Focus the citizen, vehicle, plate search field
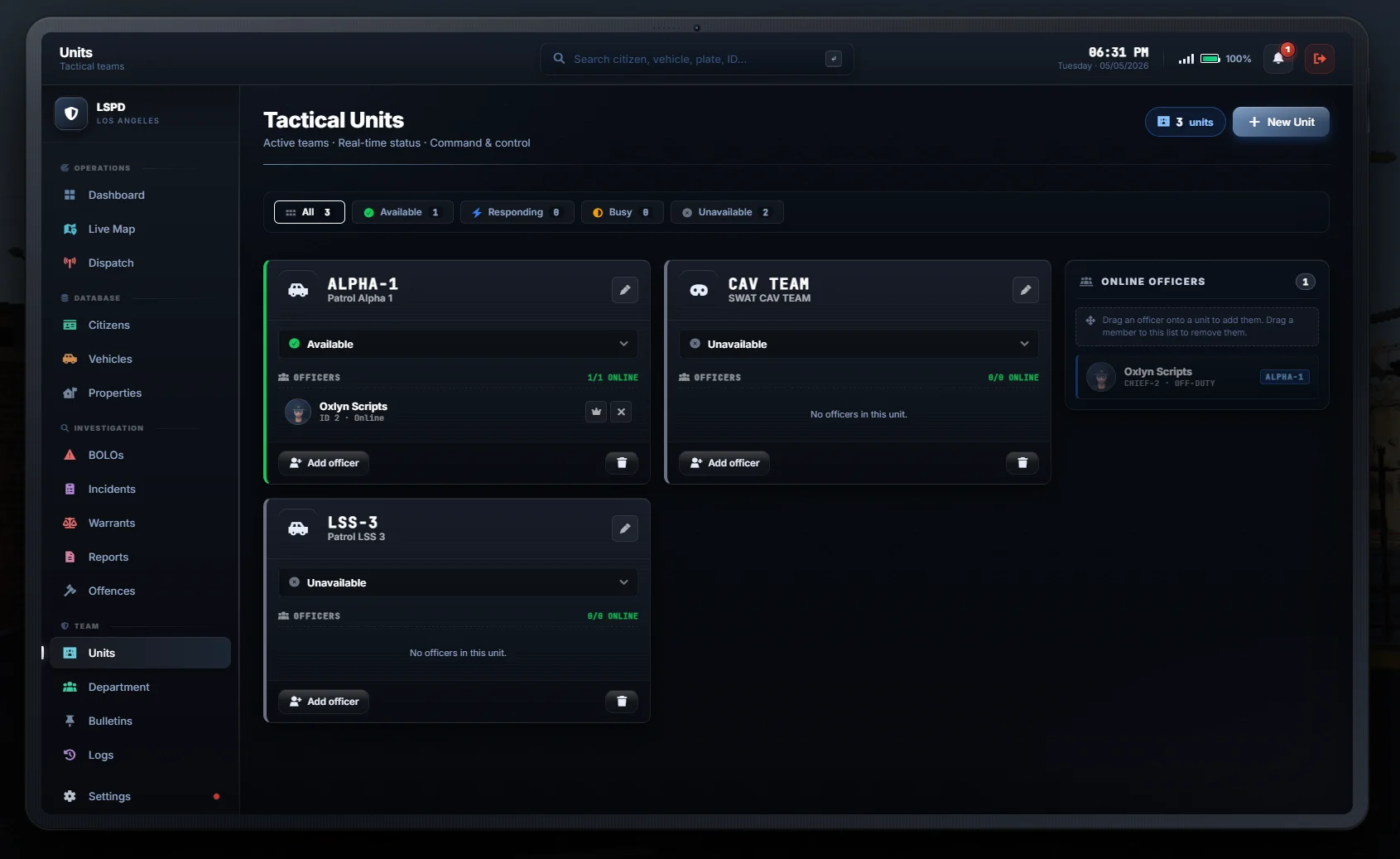Screen dimensions: 1400x859 (696, 59)
